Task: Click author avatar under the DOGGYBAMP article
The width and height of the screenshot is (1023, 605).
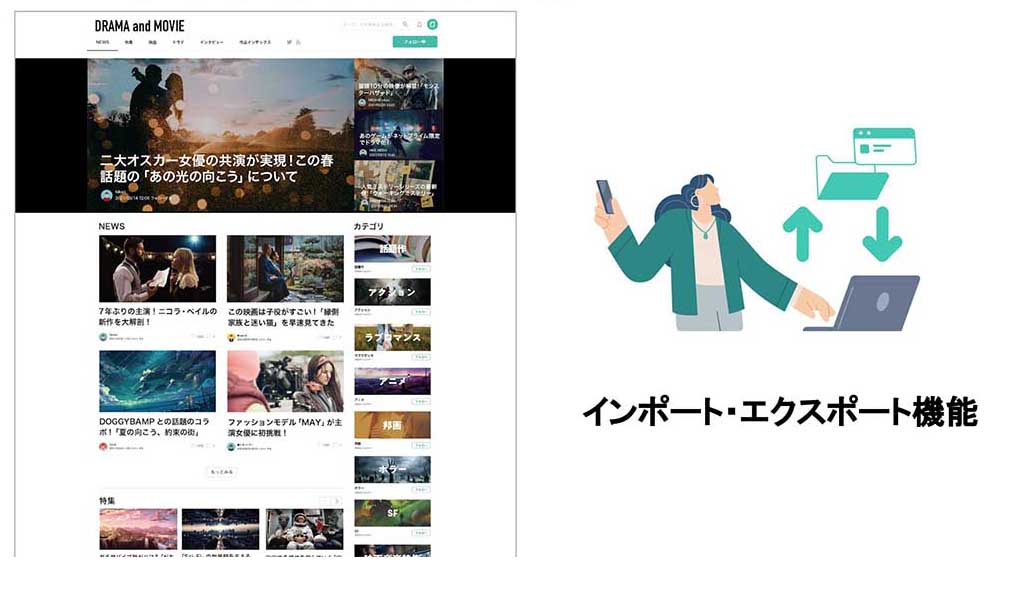Action: click(x=103, y=447)
